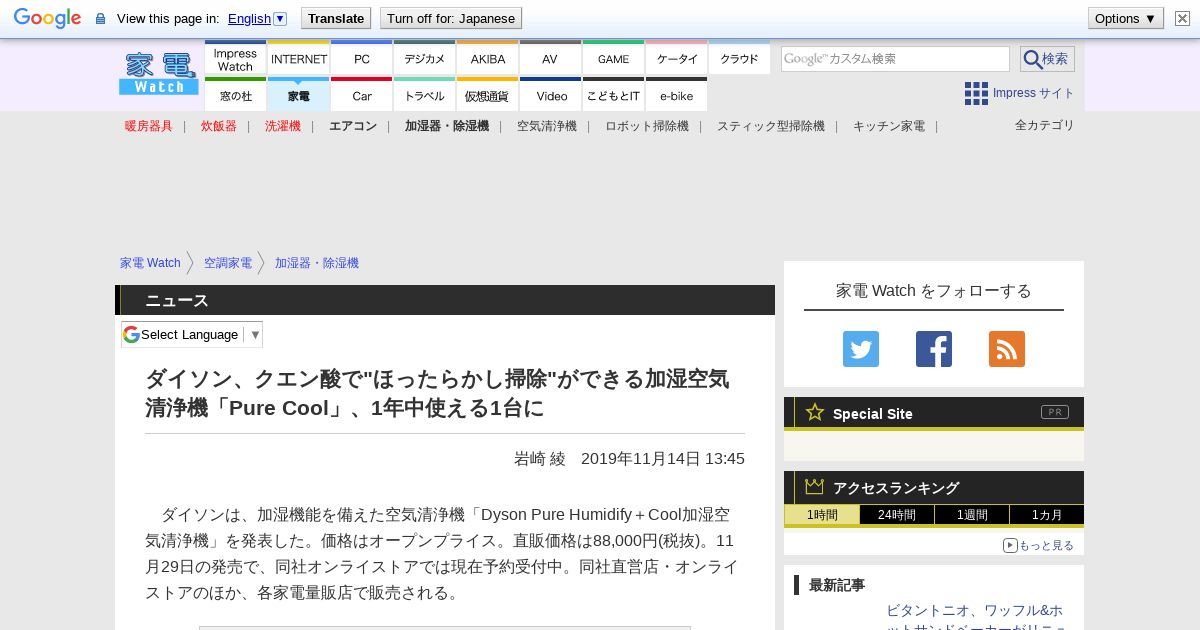
Task: Focus the Google カスタム検索 input field
Action: click(x=895, y=59)
